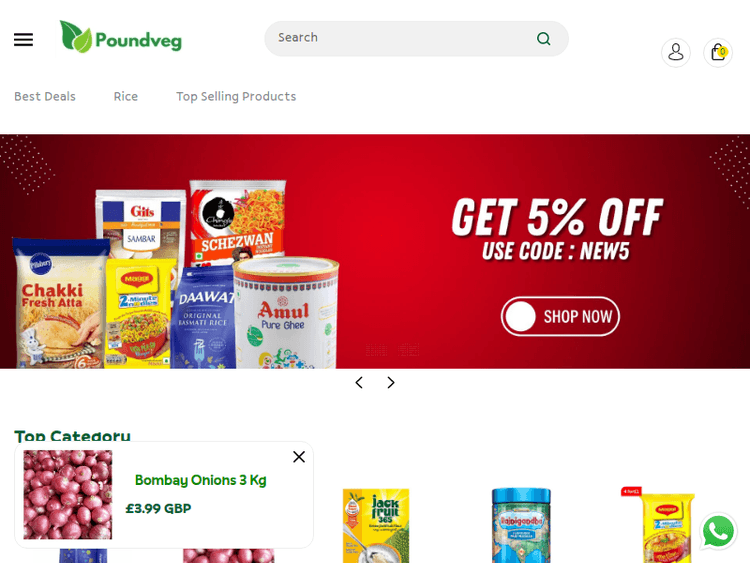The image size is (750, 563).
Task: Click the search magnifier icon
Action: (543, 38)
